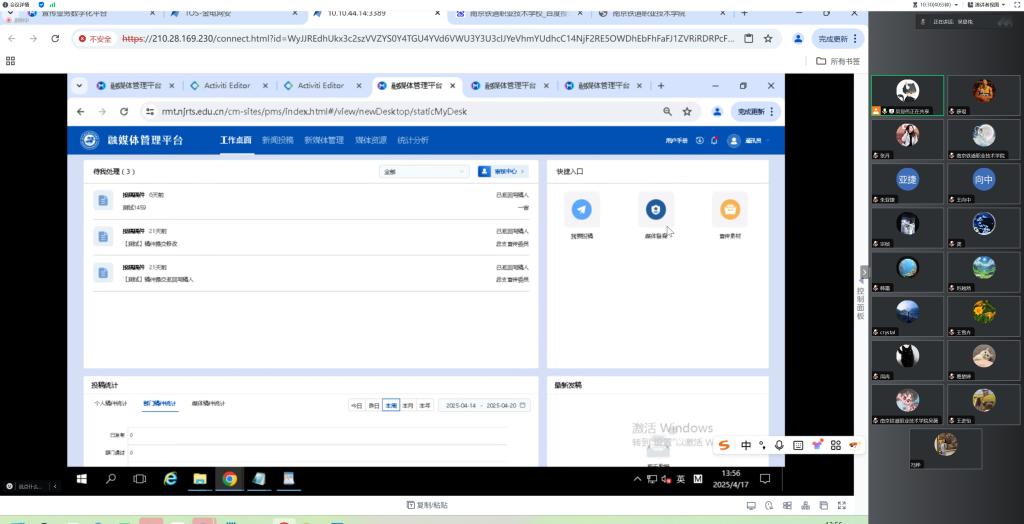This screenshot has width=1024, height=524.
Task: Click the remote taskbar search icon
Action: pos(111,479)
